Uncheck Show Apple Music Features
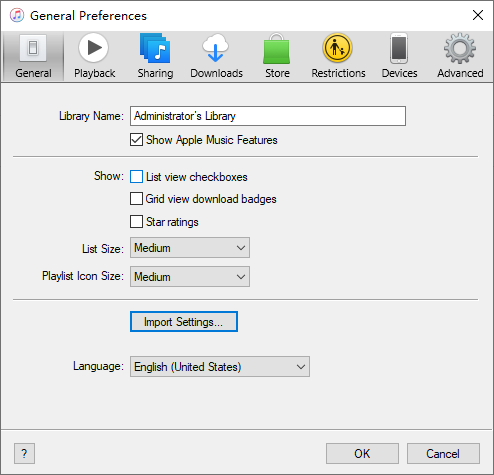The height and width of the screenshot is (475, 494). (x=136, y=140)
